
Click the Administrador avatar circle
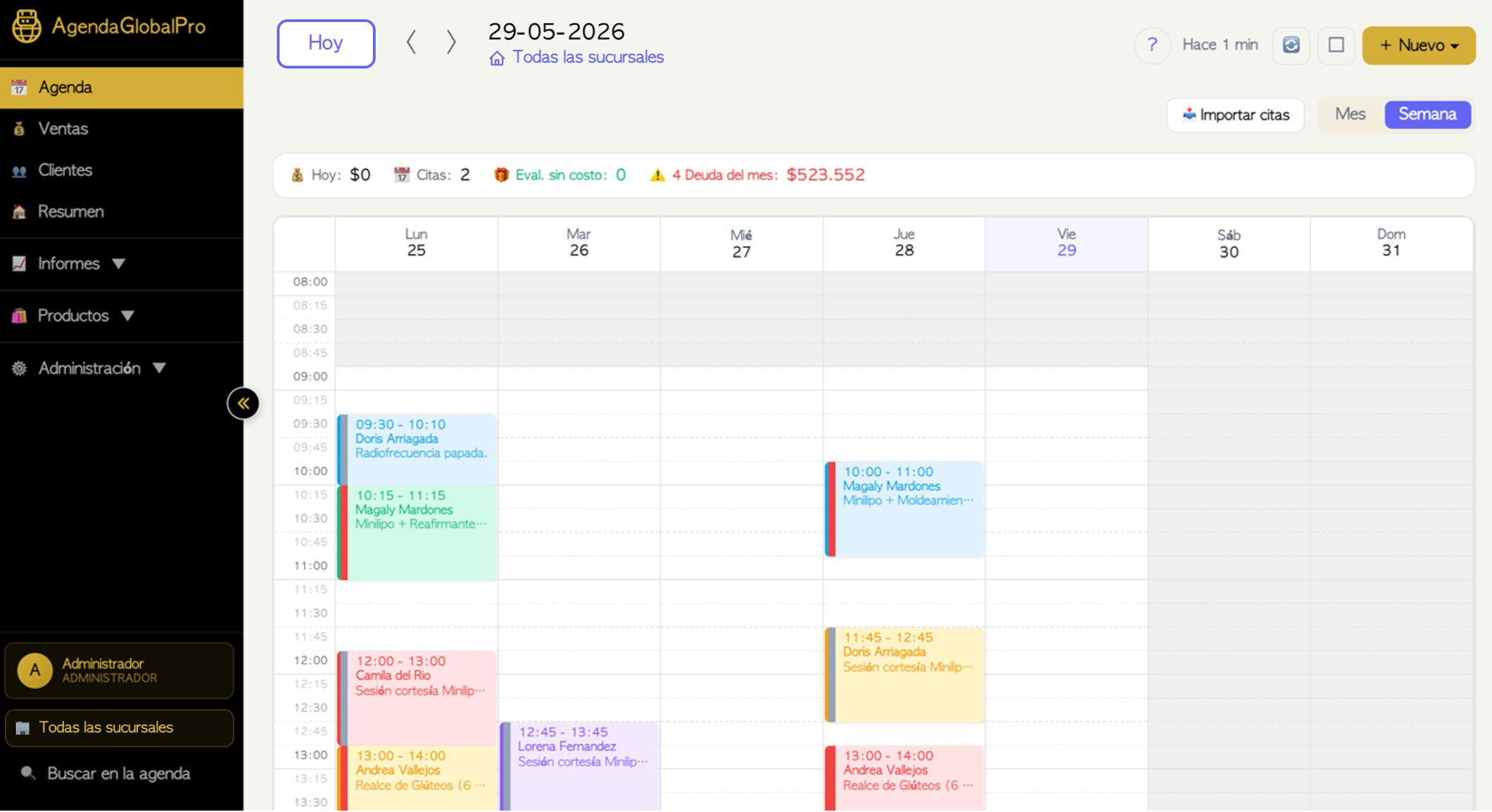(34, 671)
